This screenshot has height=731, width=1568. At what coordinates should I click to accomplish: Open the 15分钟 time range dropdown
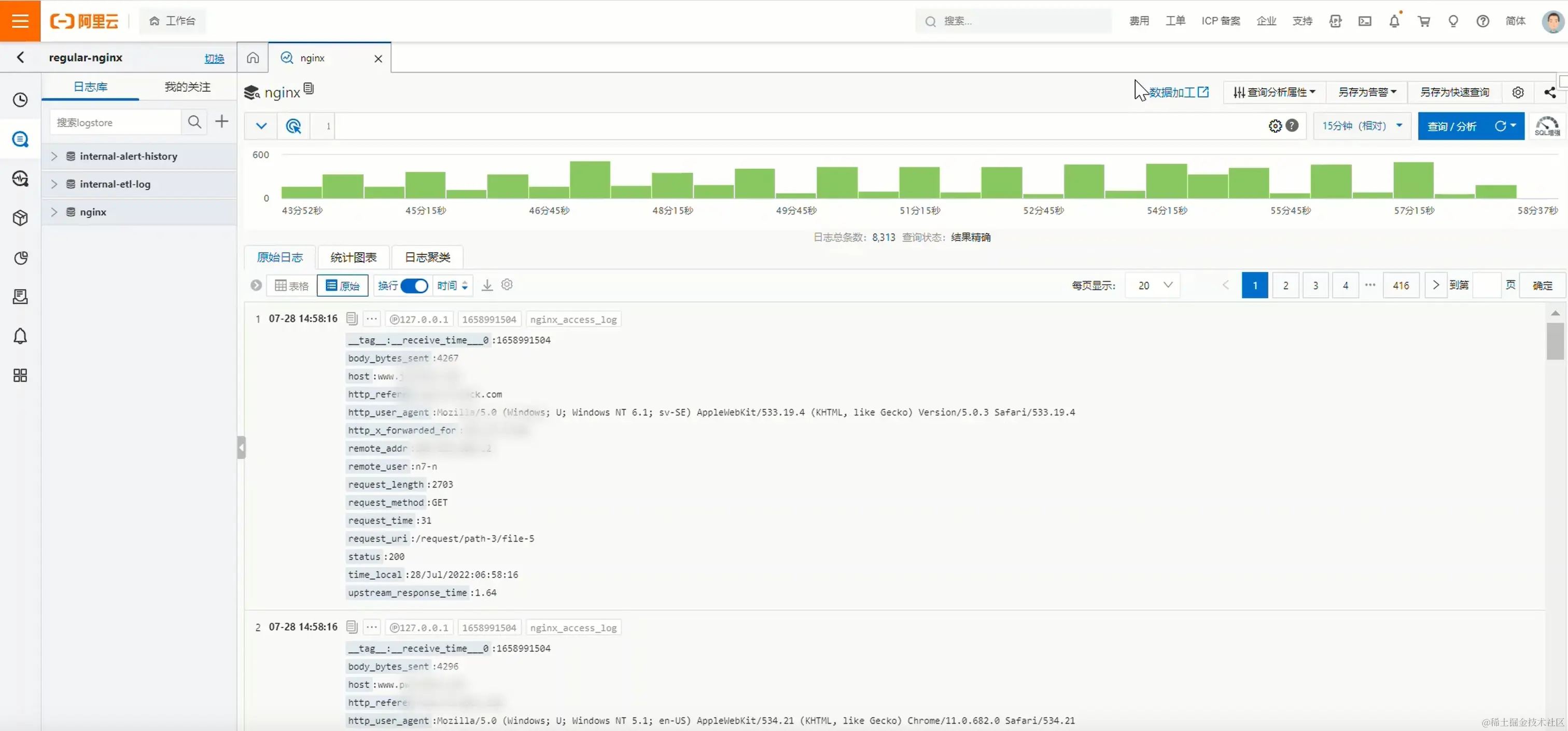tap(1362, 126)
